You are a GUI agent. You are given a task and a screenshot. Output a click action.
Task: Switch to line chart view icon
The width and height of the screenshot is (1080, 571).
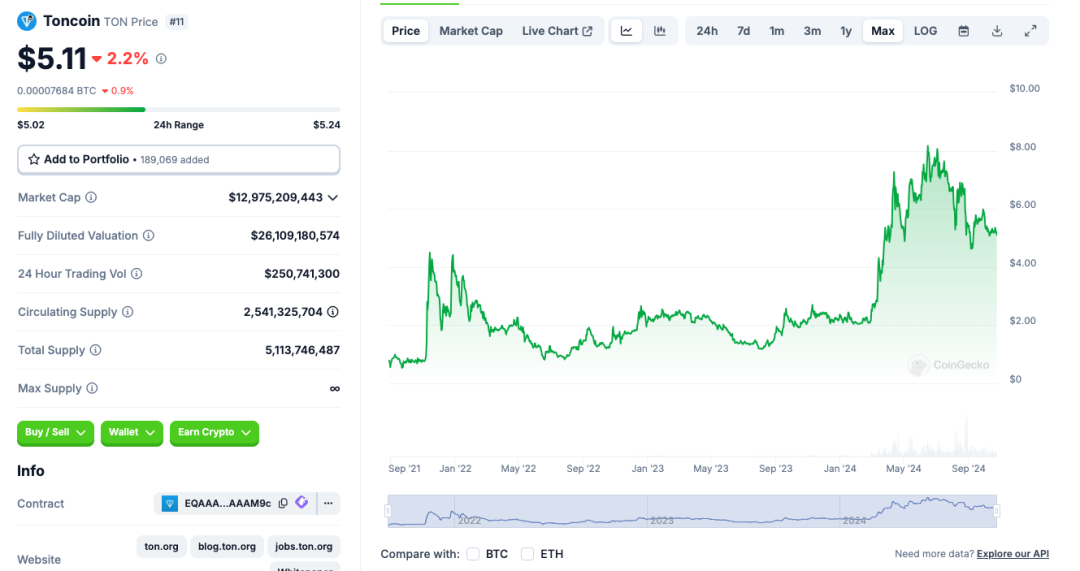[626, 31]
